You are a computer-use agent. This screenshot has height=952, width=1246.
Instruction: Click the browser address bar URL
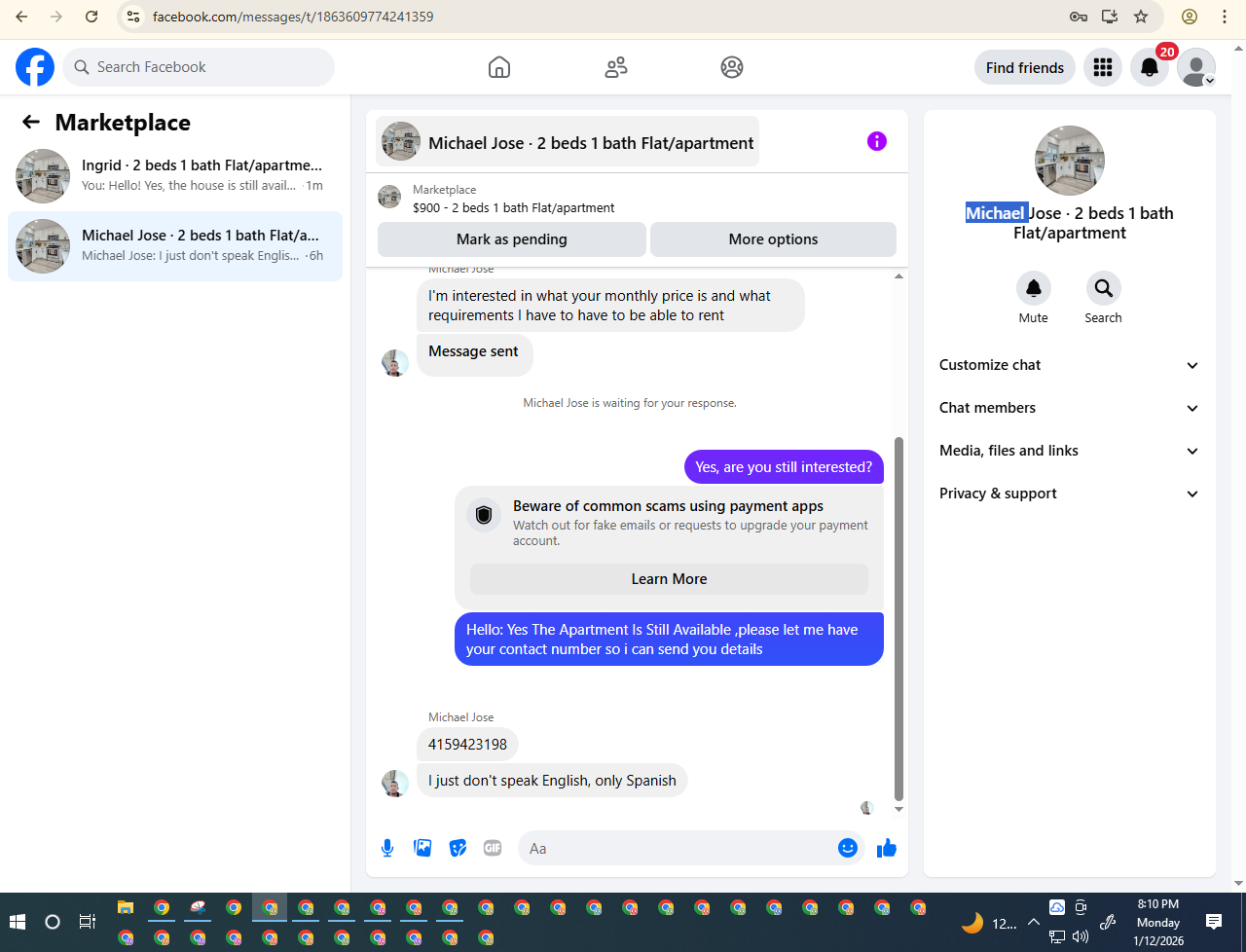[293, 17]
